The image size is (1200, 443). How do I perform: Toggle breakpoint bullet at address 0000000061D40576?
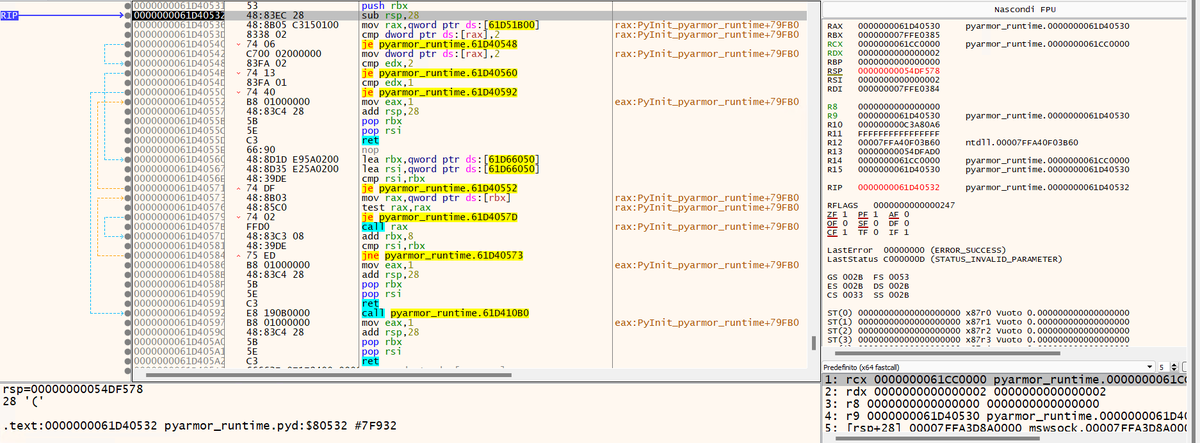coord(128,207)
